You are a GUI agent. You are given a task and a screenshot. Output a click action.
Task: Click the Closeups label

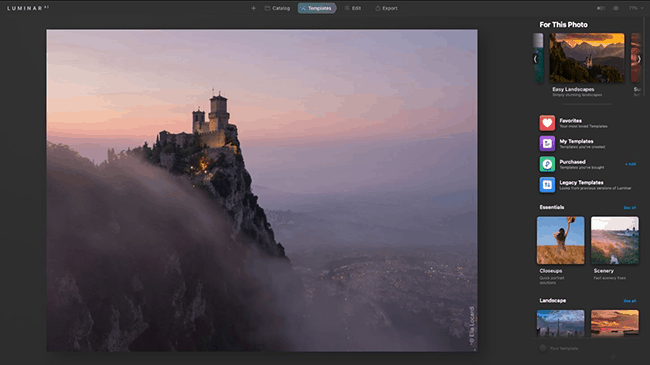pyautogui.click(x=551, y=271)
